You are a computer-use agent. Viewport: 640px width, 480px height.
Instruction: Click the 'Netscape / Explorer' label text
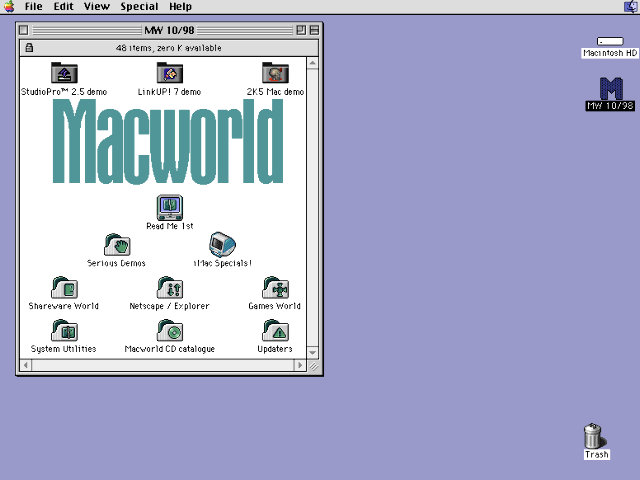tap(169, 306)
